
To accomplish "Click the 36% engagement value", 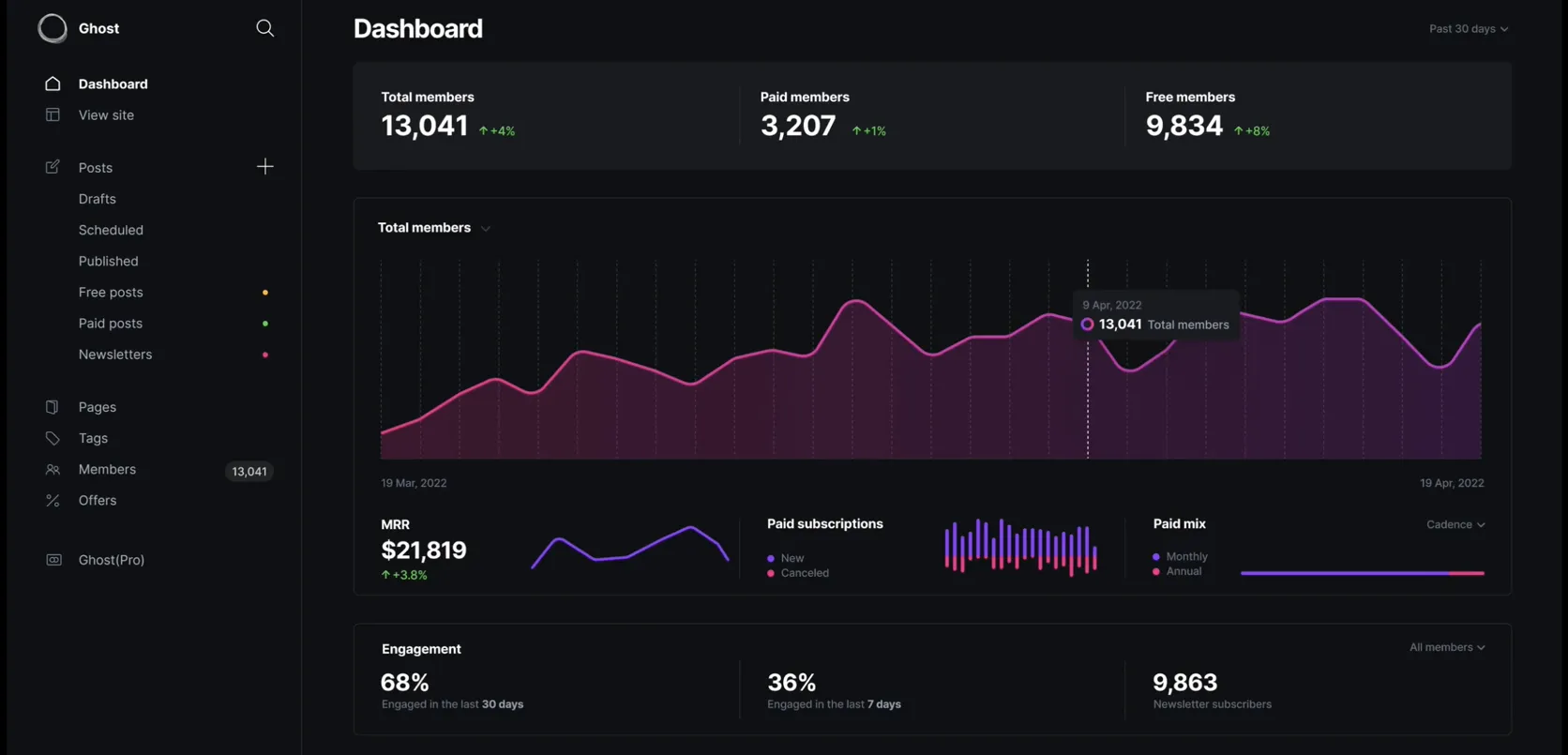I will pos(792,682).
